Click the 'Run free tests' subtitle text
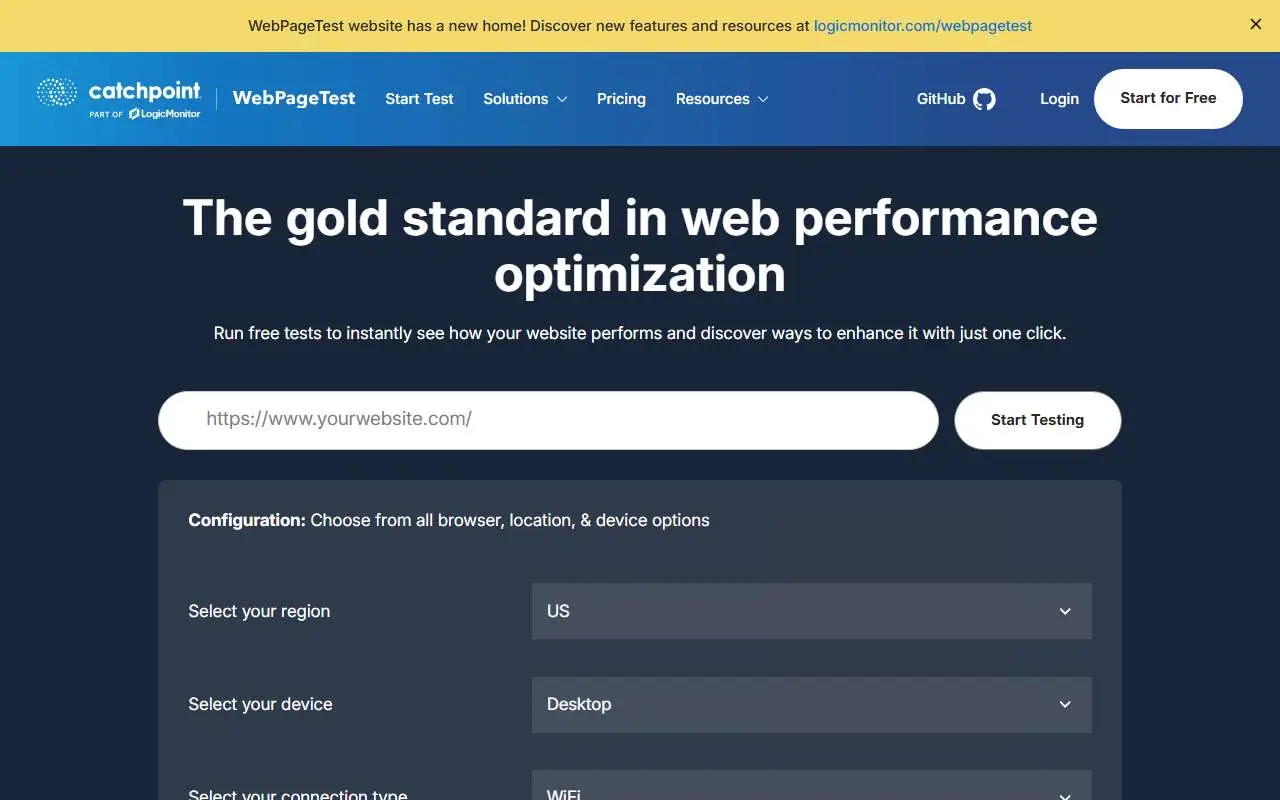Image resolution: width=1280 pixels, height=800 pixels. [640, 333]
